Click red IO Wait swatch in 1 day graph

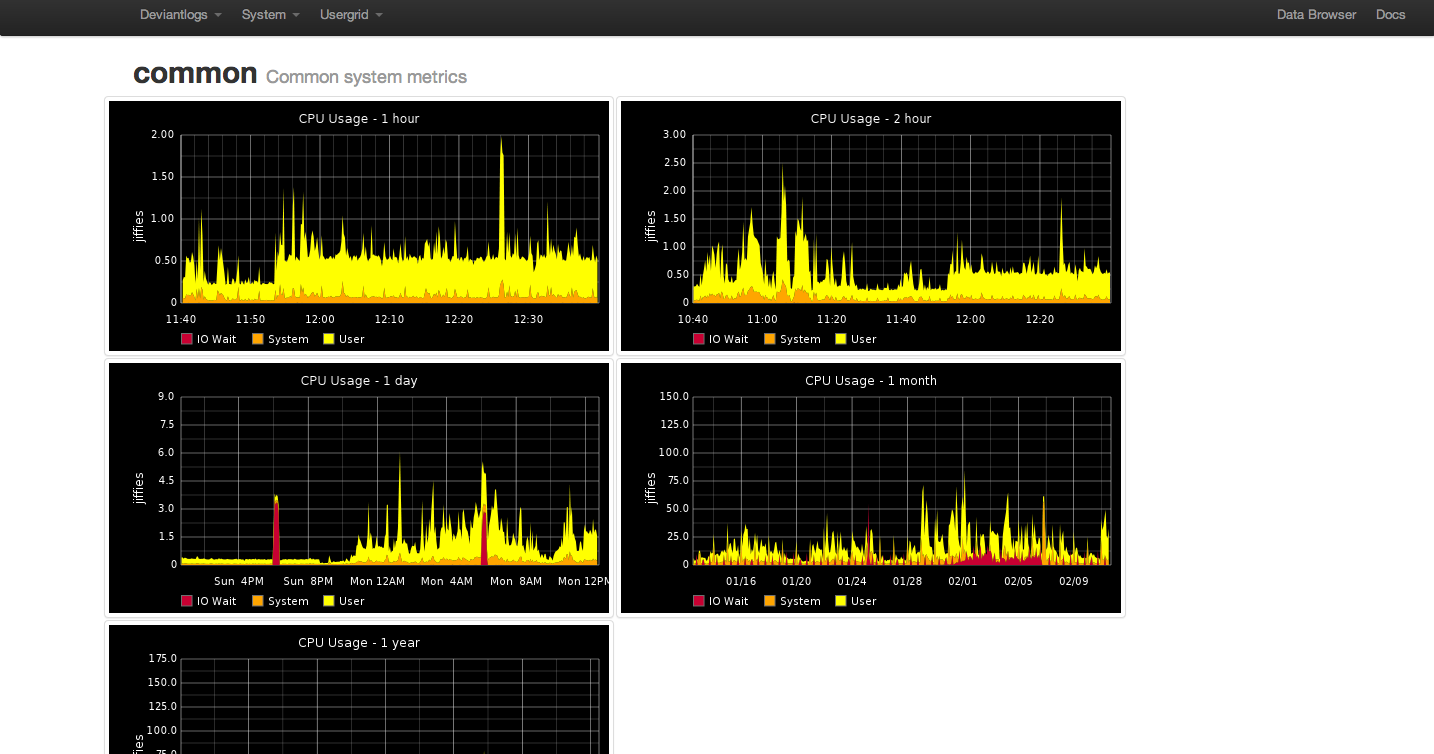click(186, 601)
